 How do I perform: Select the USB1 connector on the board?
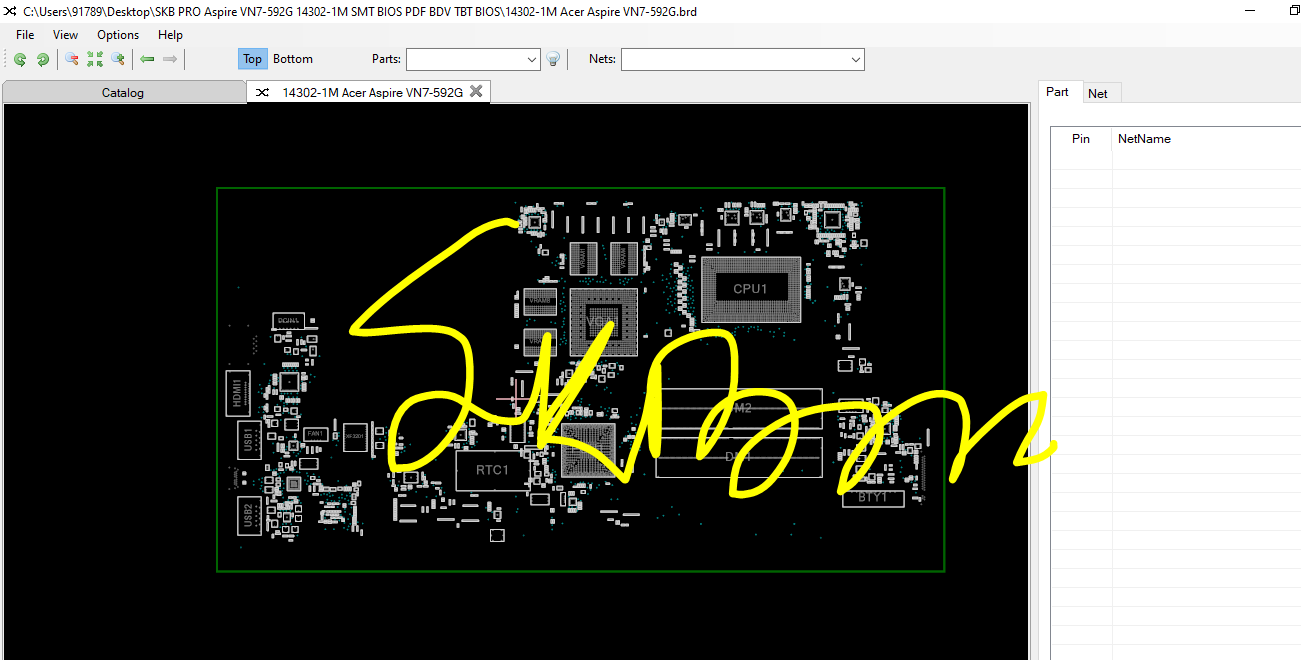(247, 440)
